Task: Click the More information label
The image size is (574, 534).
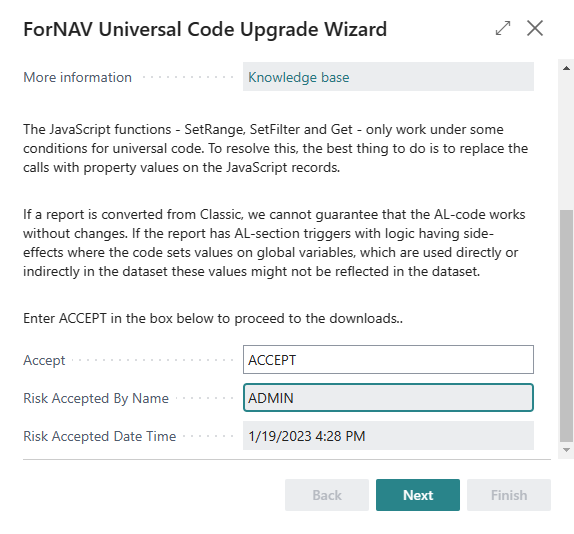Action: [x=77, y=77]
